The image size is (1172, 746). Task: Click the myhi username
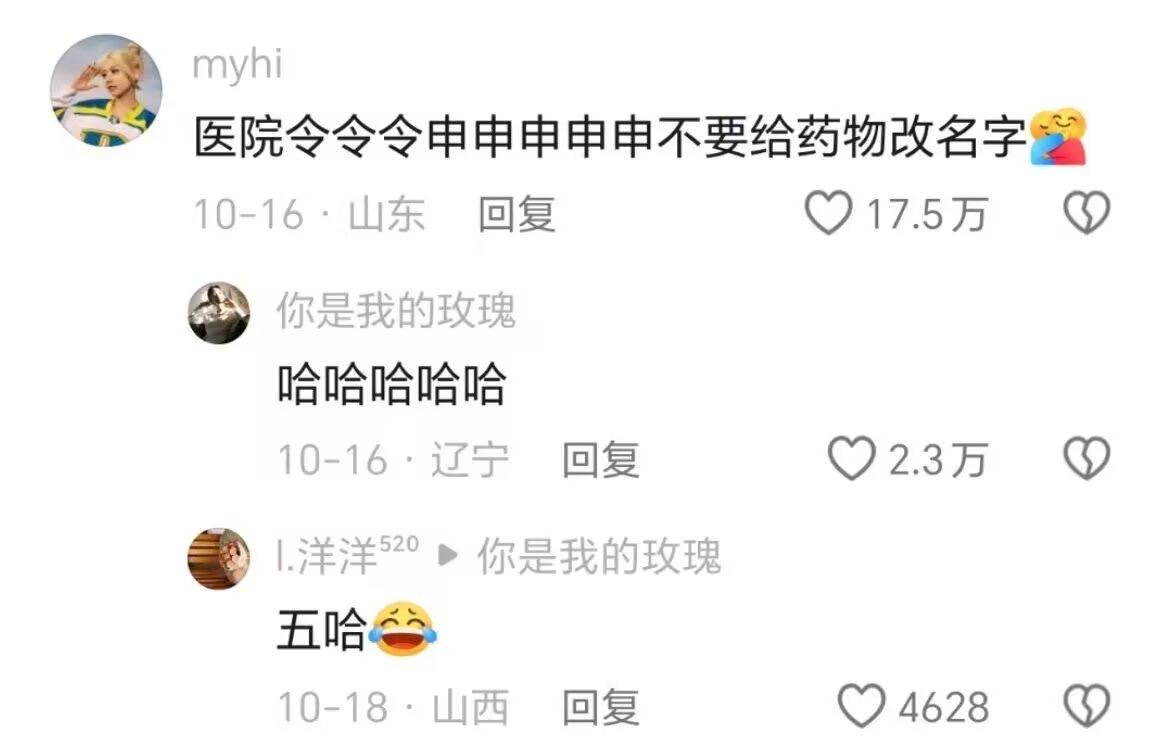(237, 64)
